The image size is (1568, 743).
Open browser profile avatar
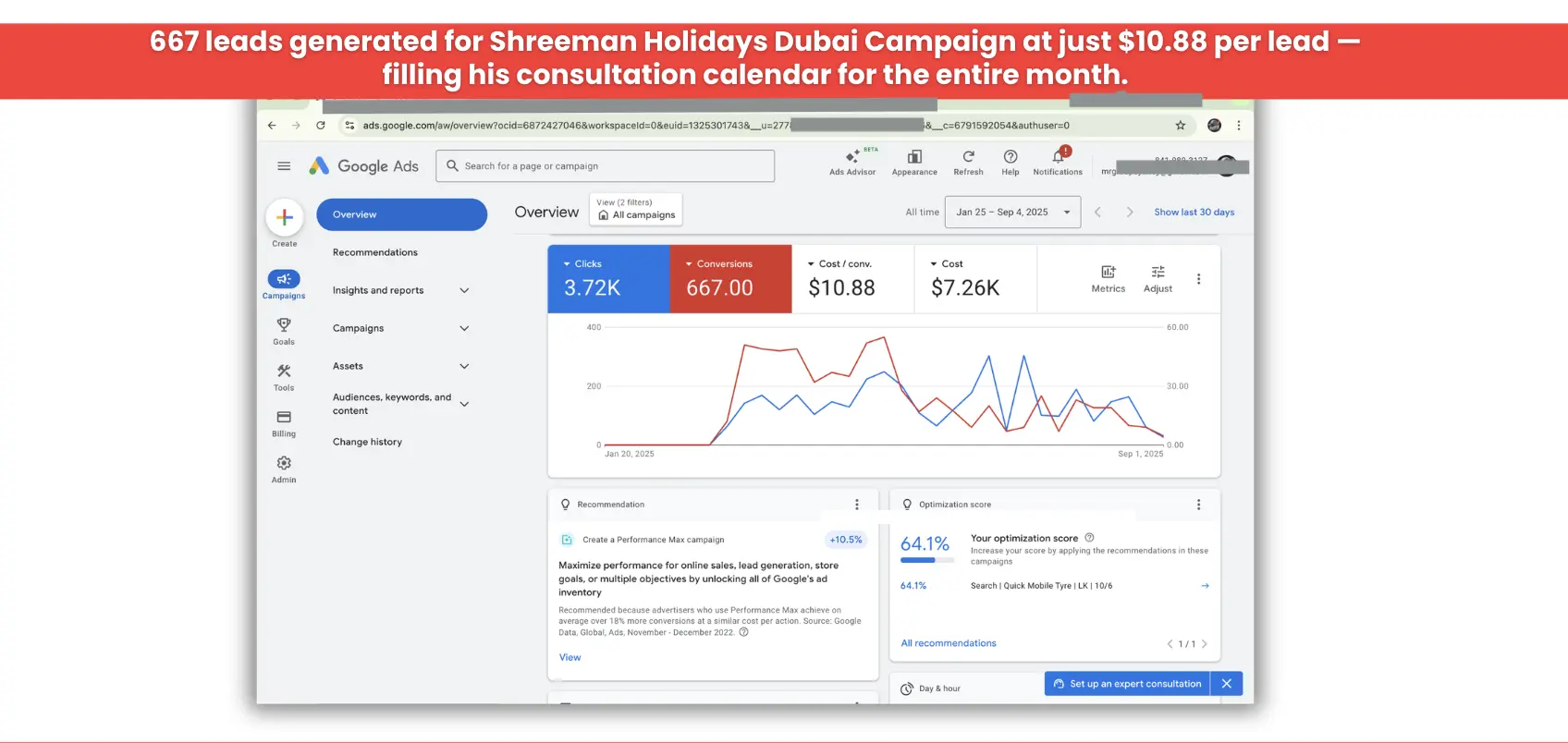tap(1215, 126)
